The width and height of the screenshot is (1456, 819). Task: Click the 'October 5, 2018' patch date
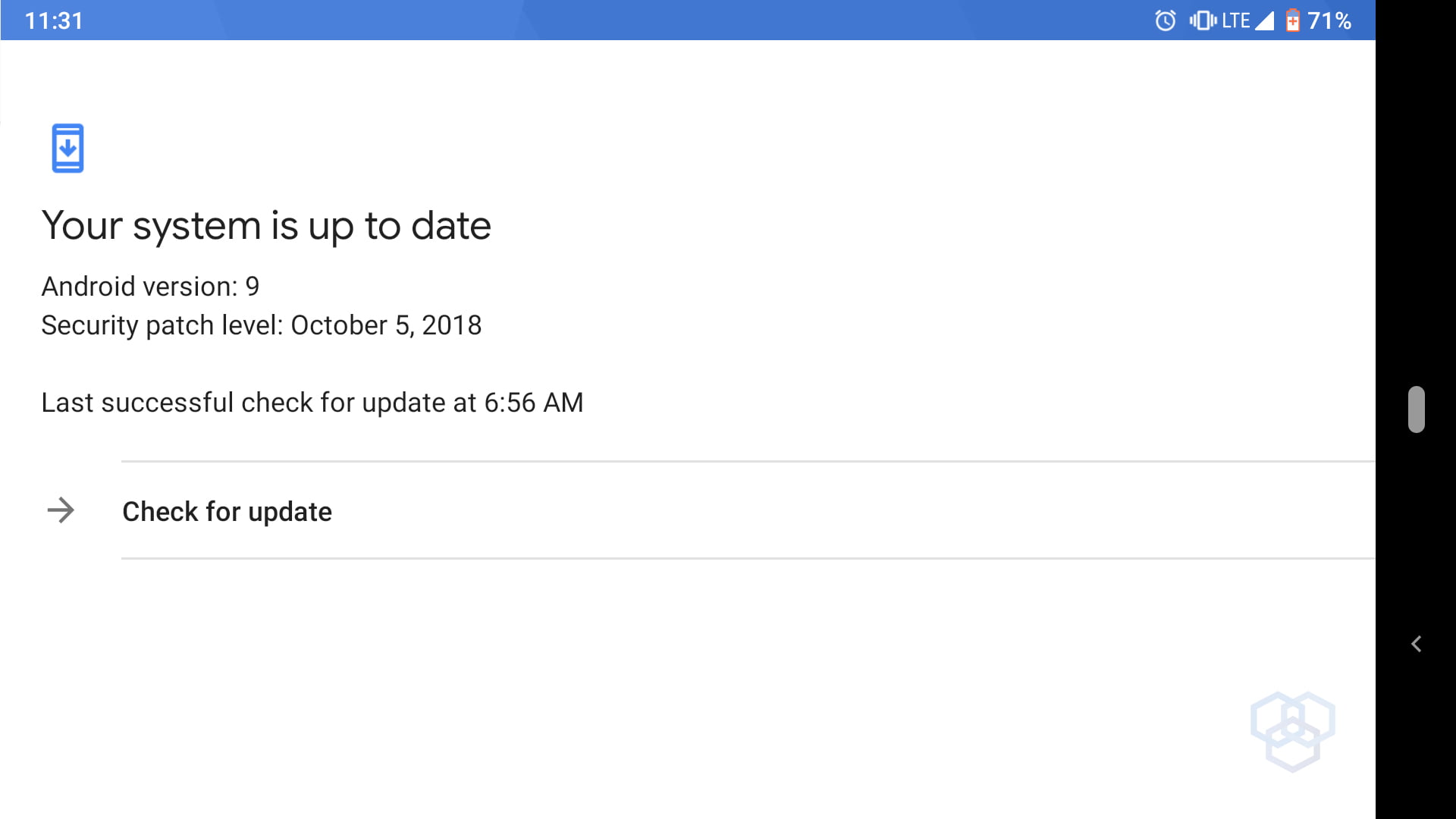[x=386, y=325]
